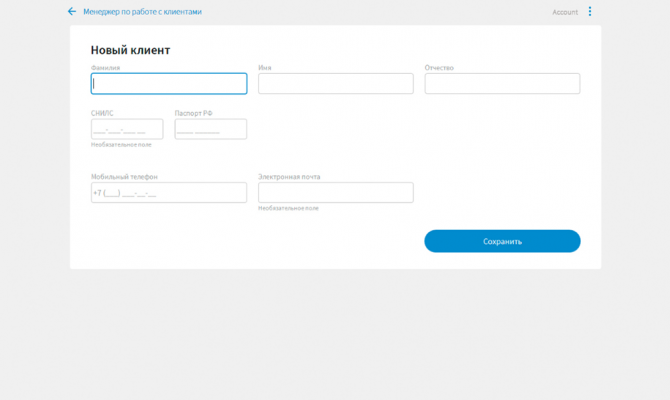
Task: Click the Отчество field label
Action: (439, 68)
